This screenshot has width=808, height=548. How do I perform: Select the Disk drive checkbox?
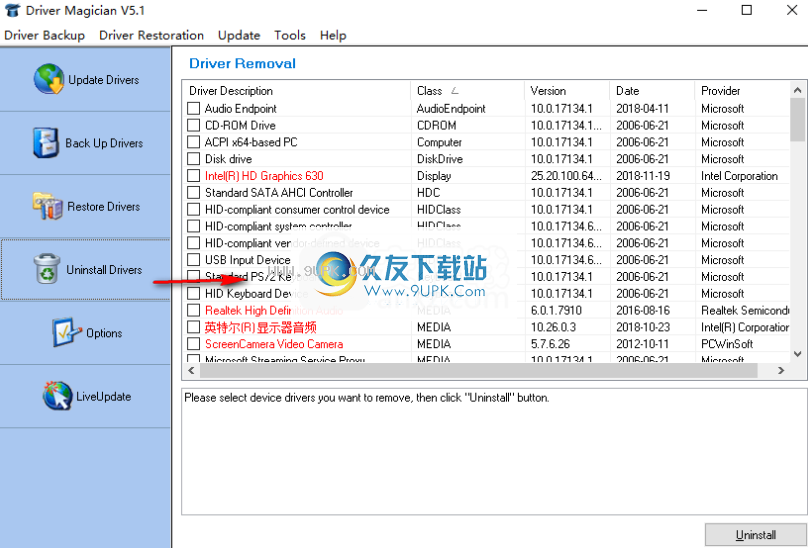tap(193, 159)
